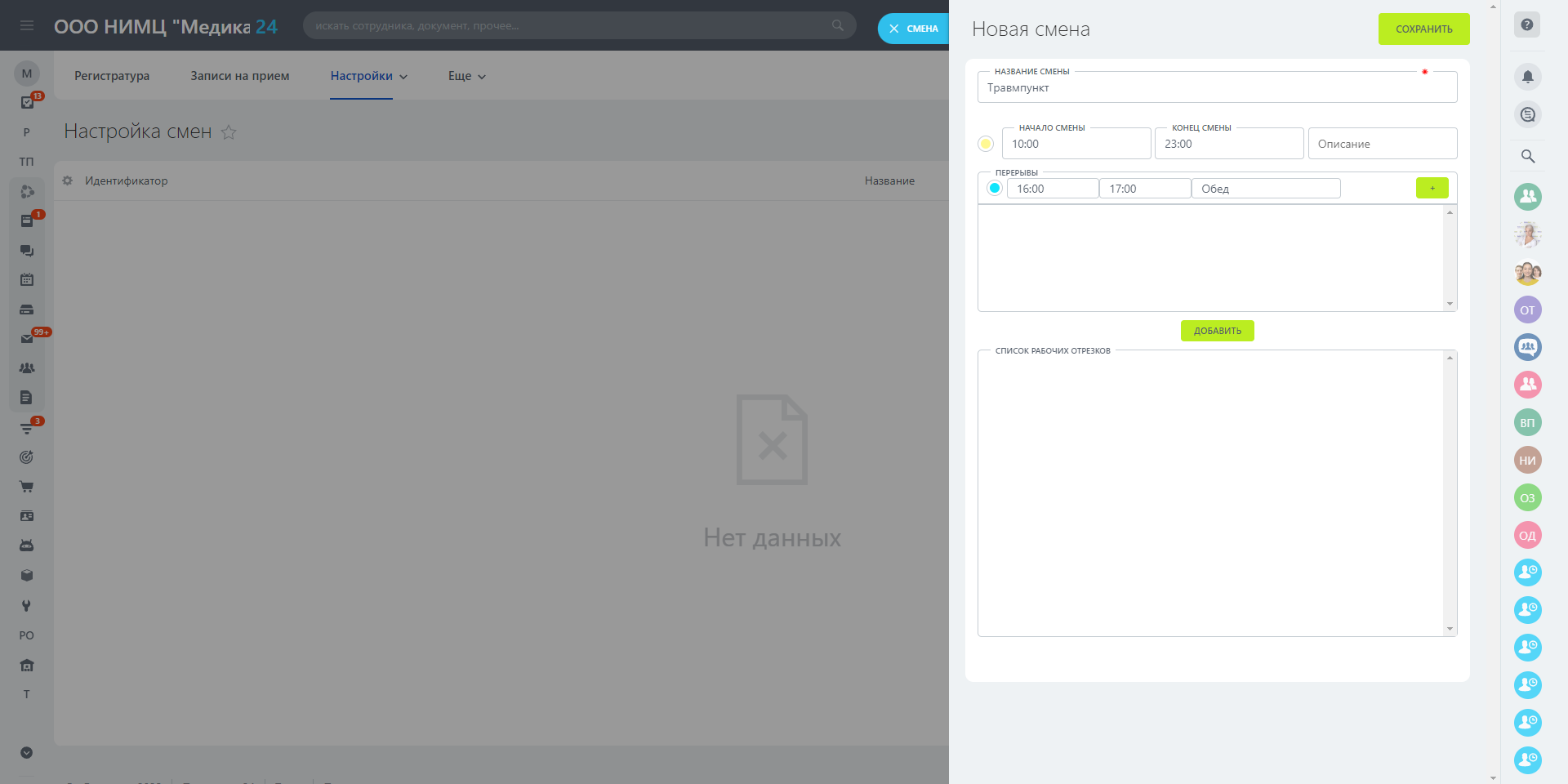
Task: Expand the Настройки dropdown menu
Action: click(368, 76)
